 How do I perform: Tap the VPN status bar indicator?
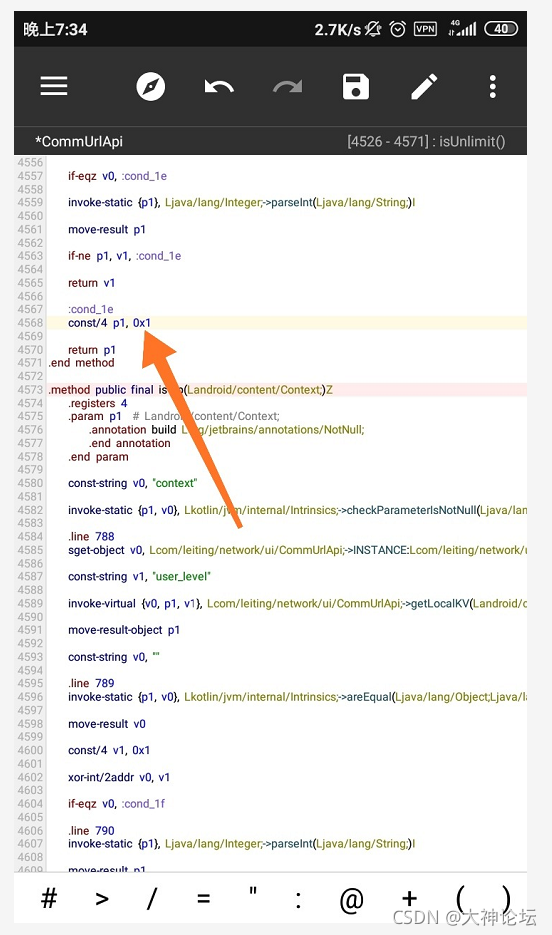point(425,29)
